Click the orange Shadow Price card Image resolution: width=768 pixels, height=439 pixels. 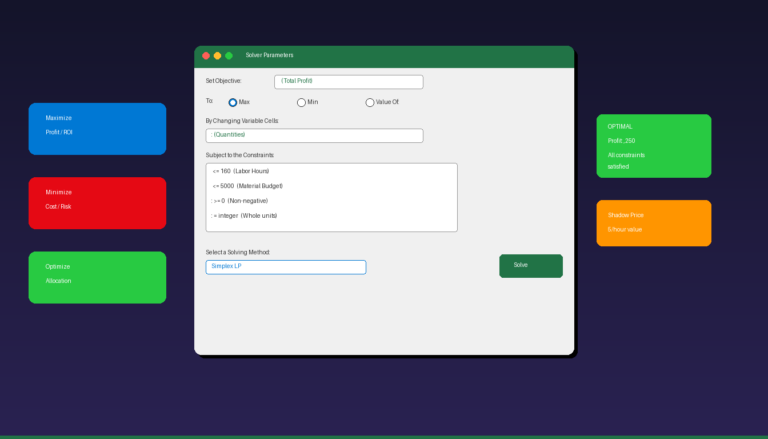click(653, 223)
